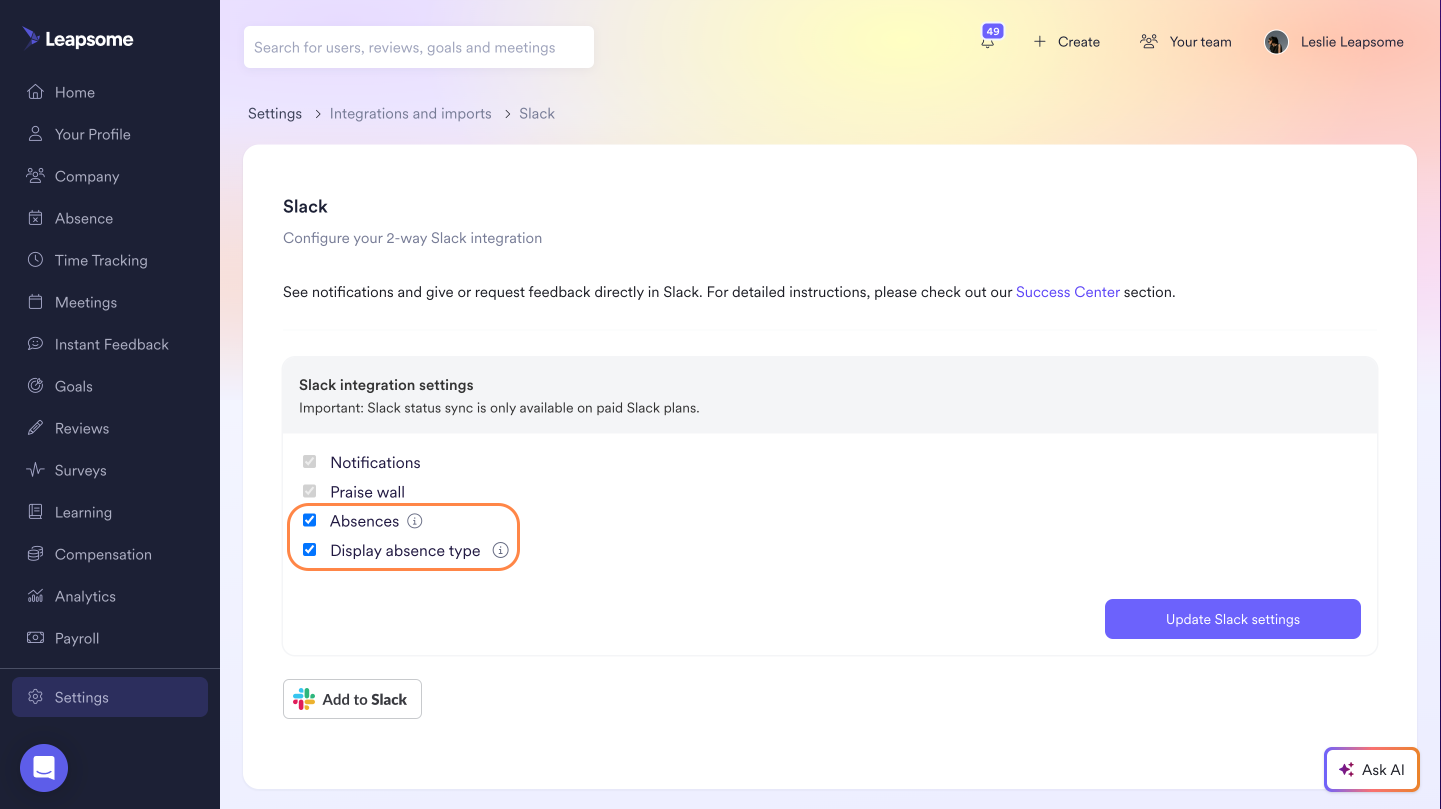Open the Success Center link
1441x809 pixels.
point(1068,293)
